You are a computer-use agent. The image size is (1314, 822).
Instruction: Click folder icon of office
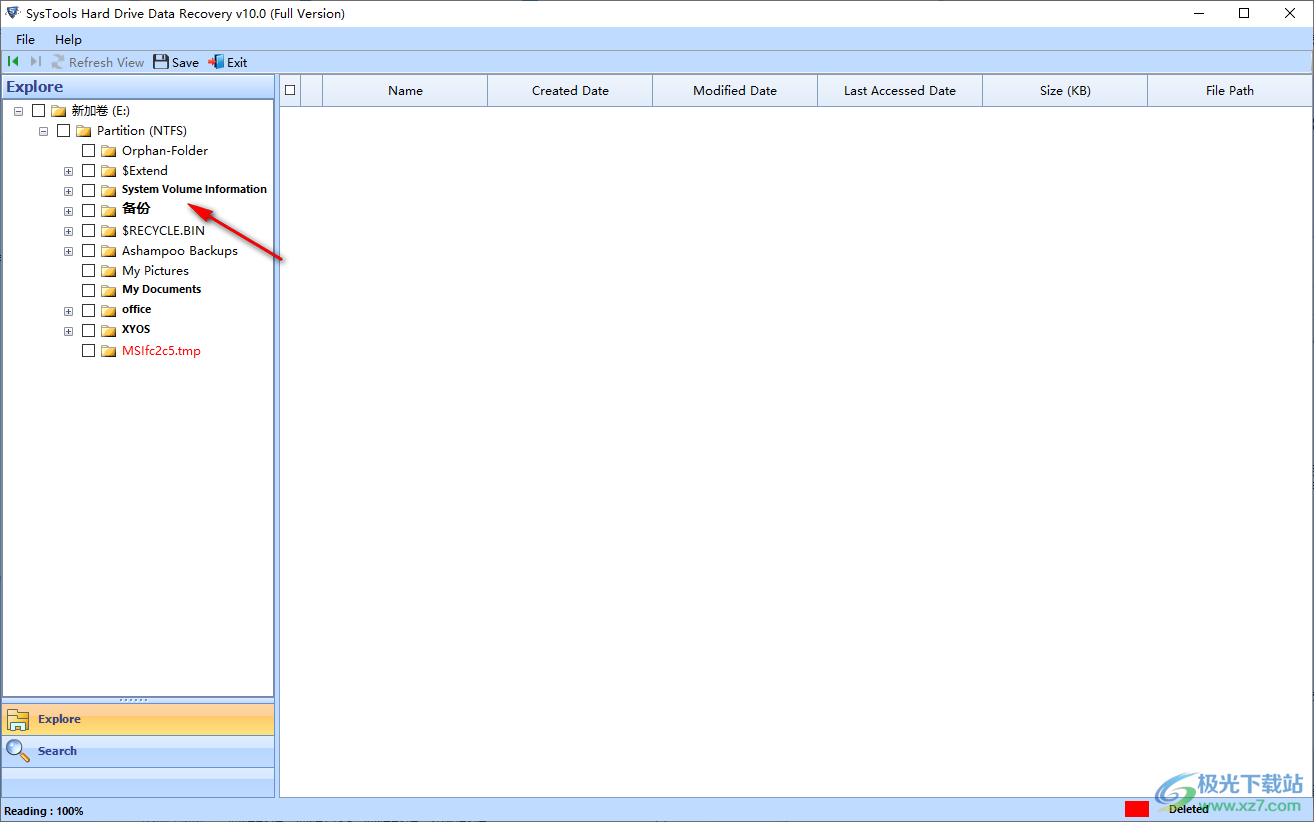(109, 311)
